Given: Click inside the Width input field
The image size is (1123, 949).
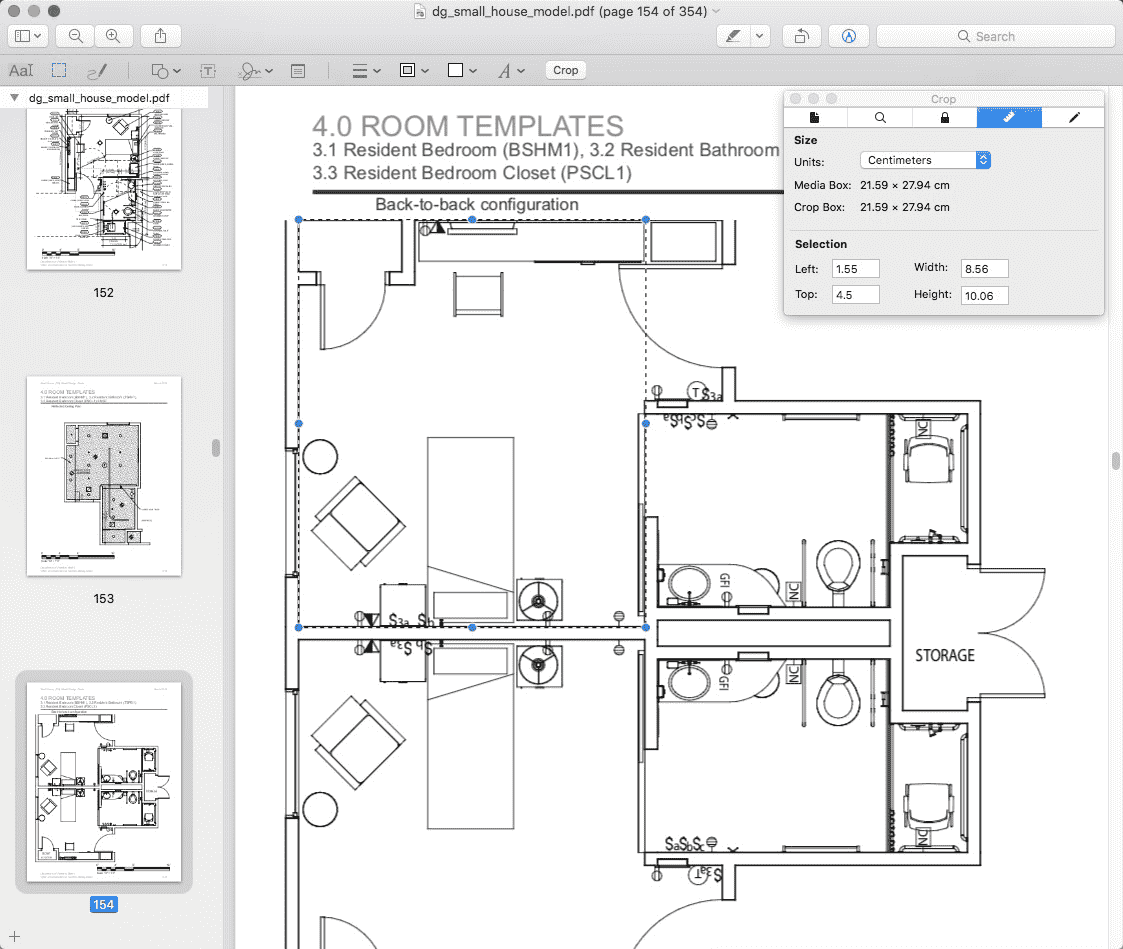Looking at the screenshot, I should click(983, 268).
